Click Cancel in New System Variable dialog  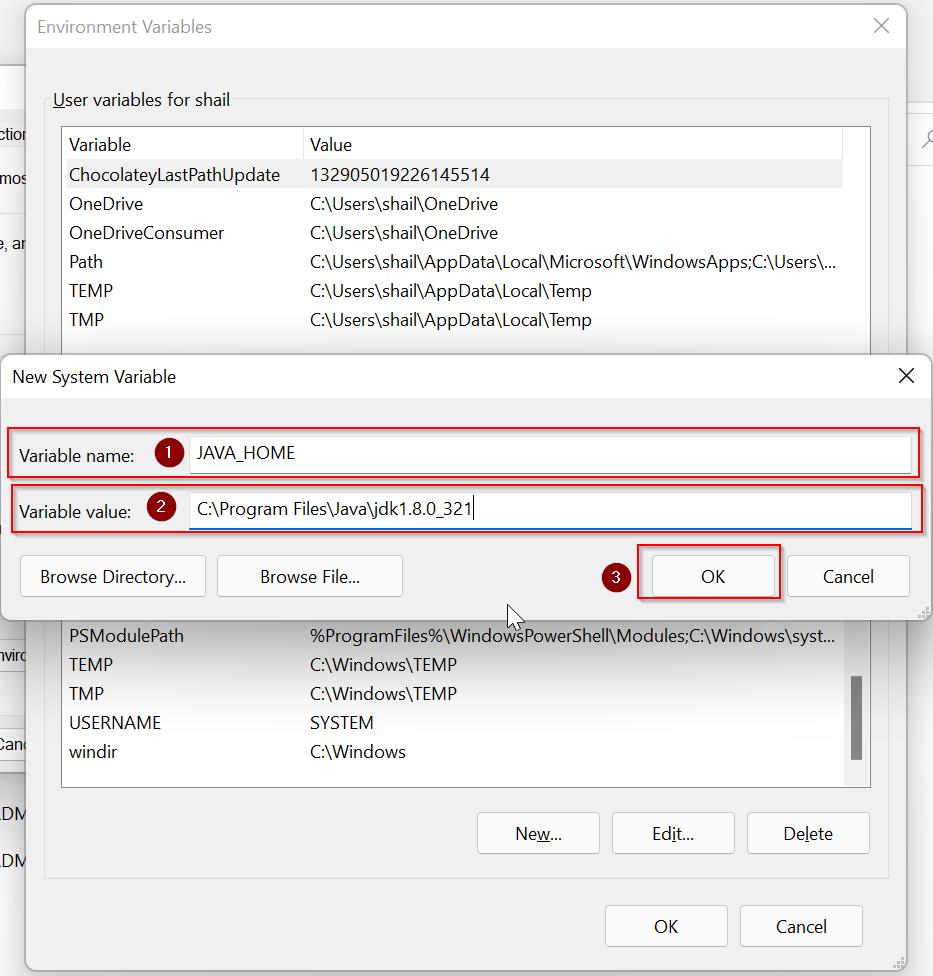coord(847,576)
